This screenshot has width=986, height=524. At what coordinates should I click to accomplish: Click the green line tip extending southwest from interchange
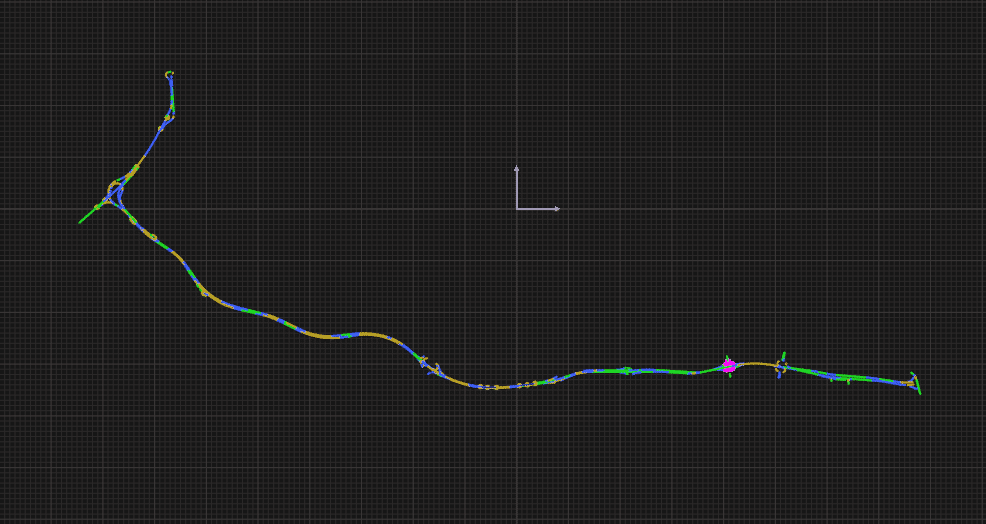point(81,221)
